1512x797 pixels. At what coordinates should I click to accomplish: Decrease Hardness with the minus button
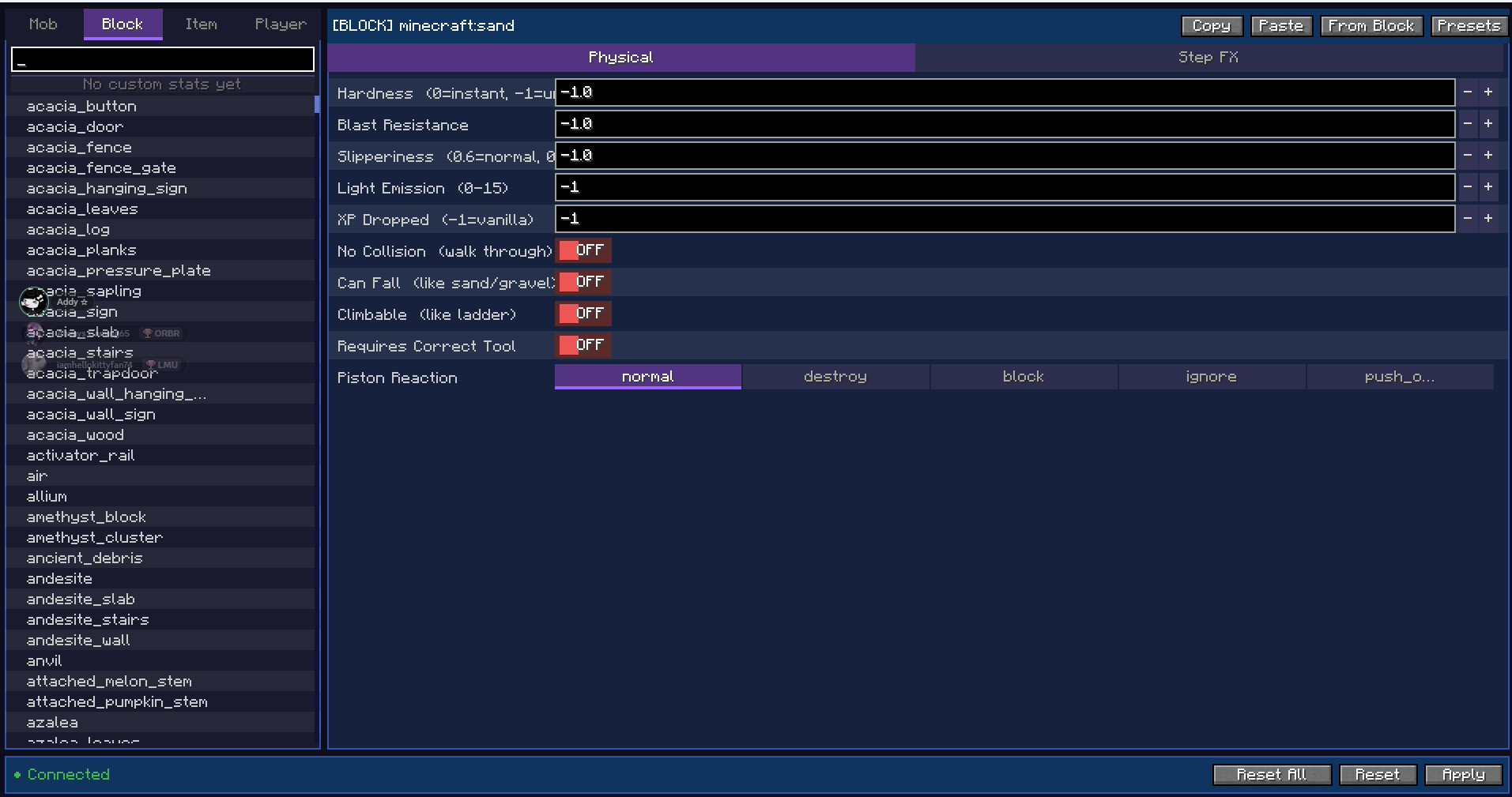click(1467, 92)
